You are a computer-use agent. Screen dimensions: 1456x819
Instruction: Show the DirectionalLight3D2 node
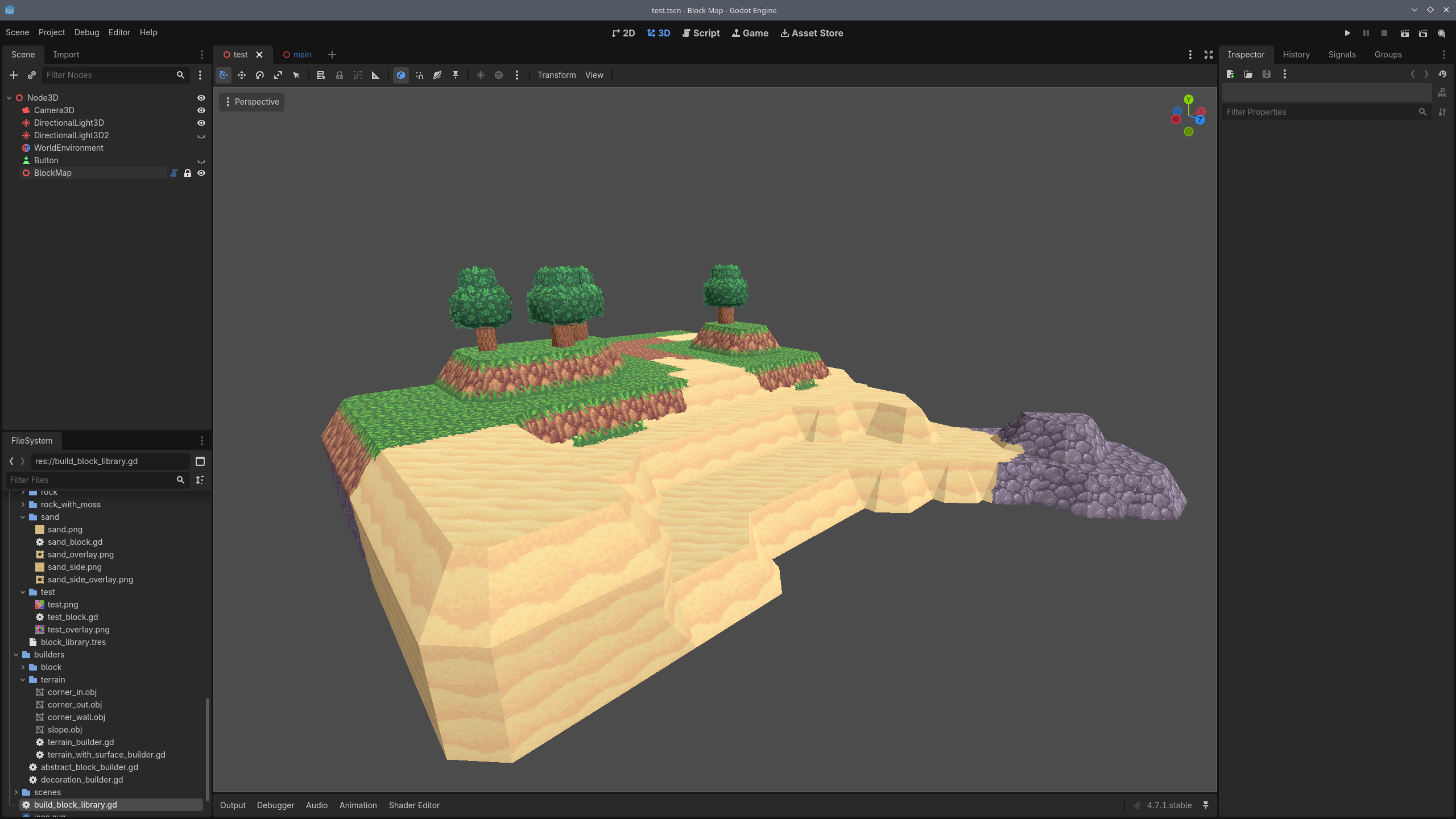point(201,135)
